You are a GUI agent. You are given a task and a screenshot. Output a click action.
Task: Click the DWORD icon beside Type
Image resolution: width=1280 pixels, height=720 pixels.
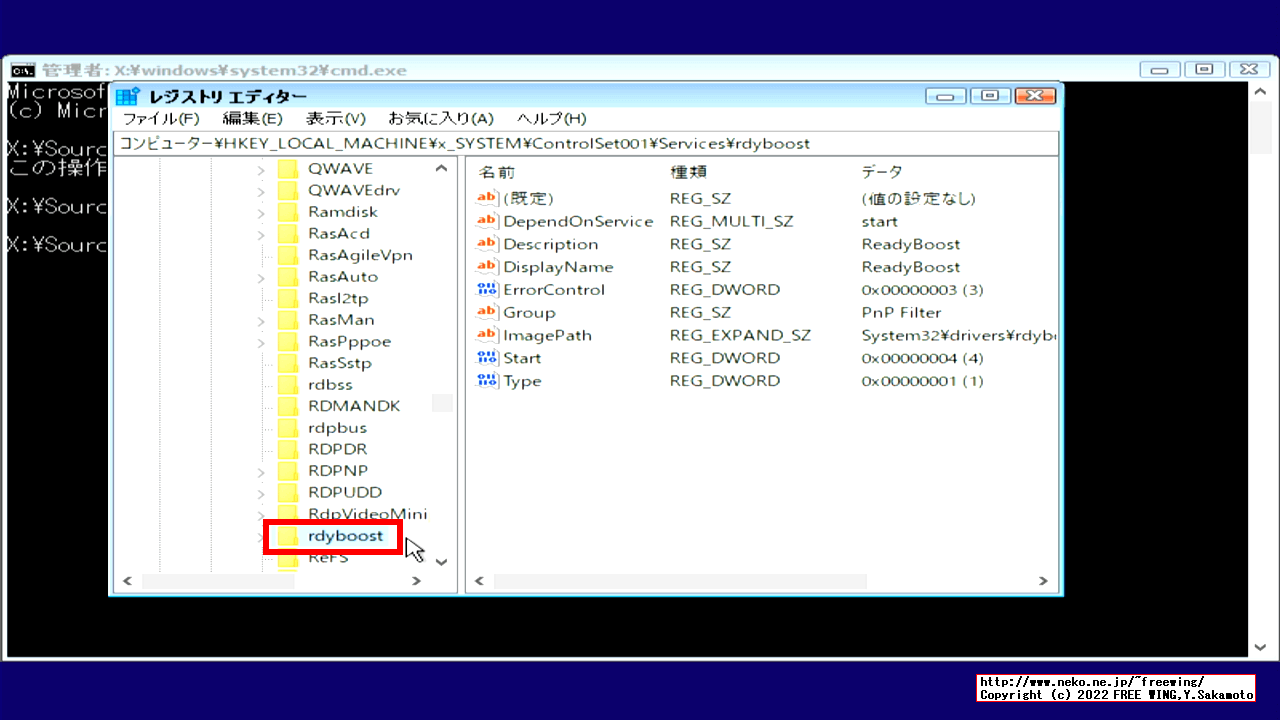(487, 380)
